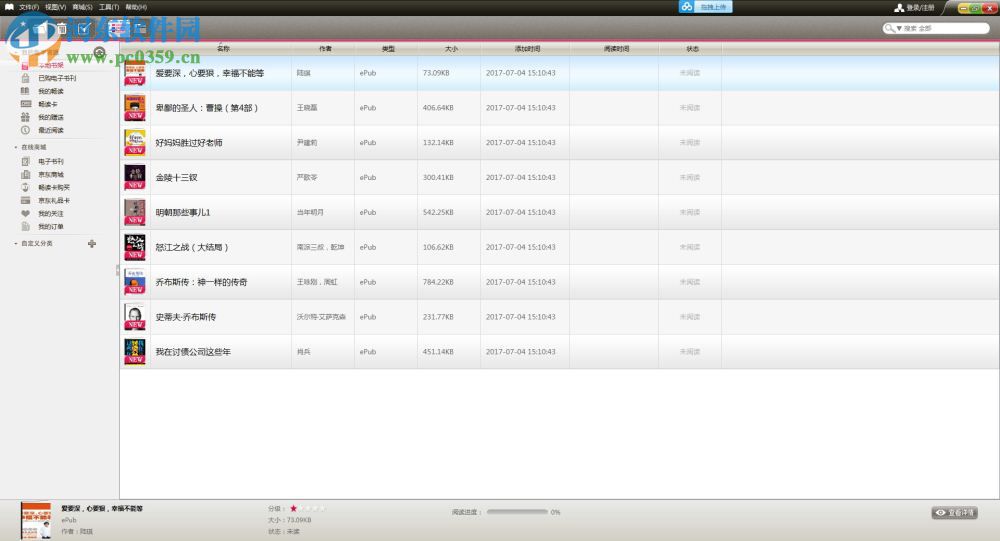Open 我的赠送 gift icon
The height and width of the screenshot is (541, 1000).
click(26, 117)
